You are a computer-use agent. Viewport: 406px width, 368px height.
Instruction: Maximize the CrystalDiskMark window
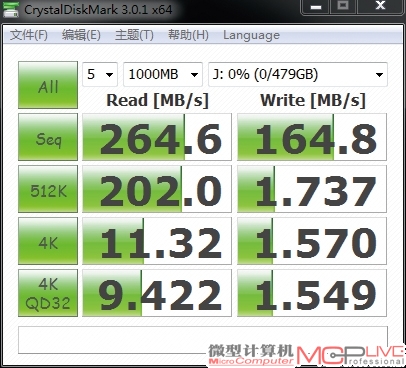(x=344, y=7)
